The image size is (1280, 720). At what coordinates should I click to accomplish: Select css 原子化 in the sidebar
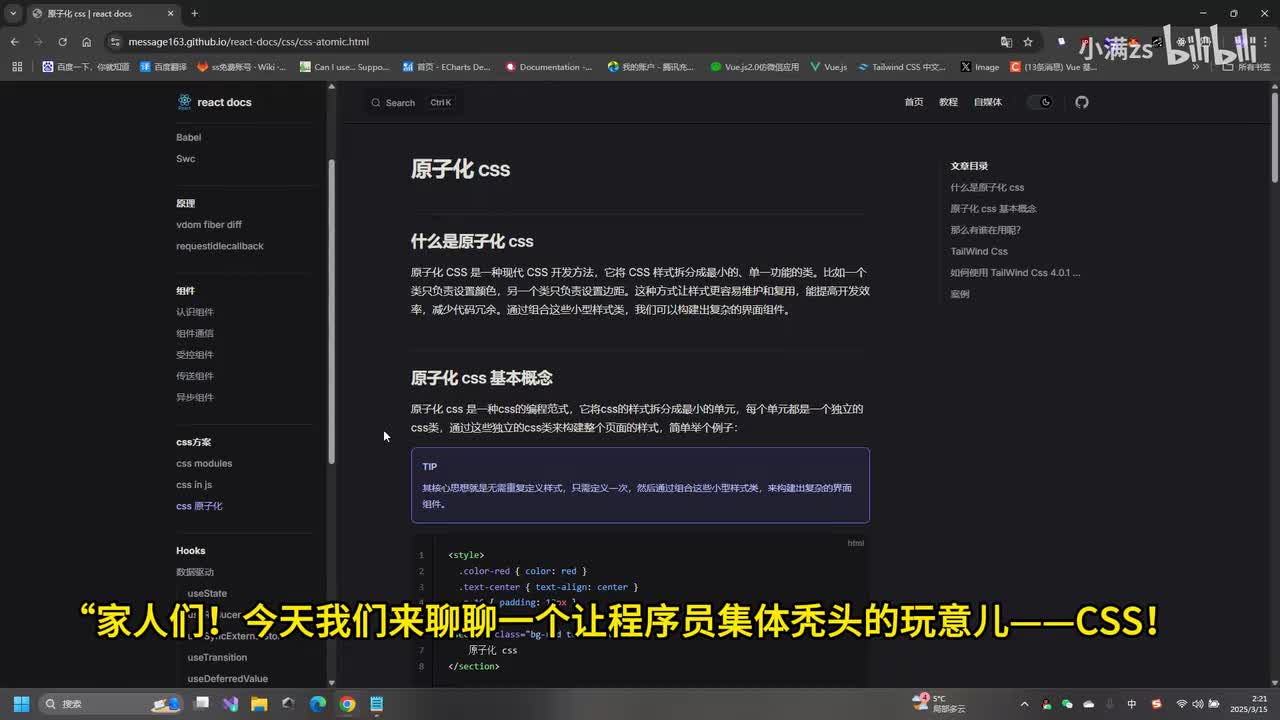coord(199,506)
